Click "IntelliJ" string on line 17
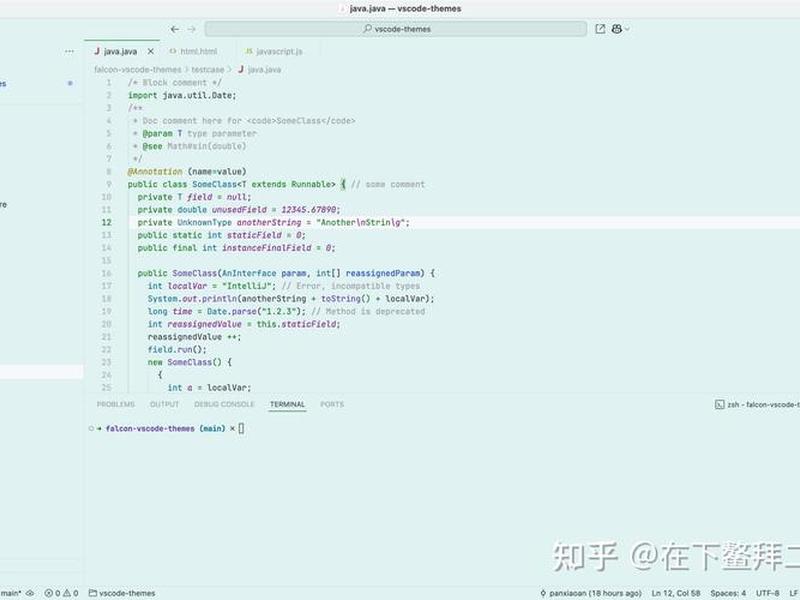 point(247,286)
